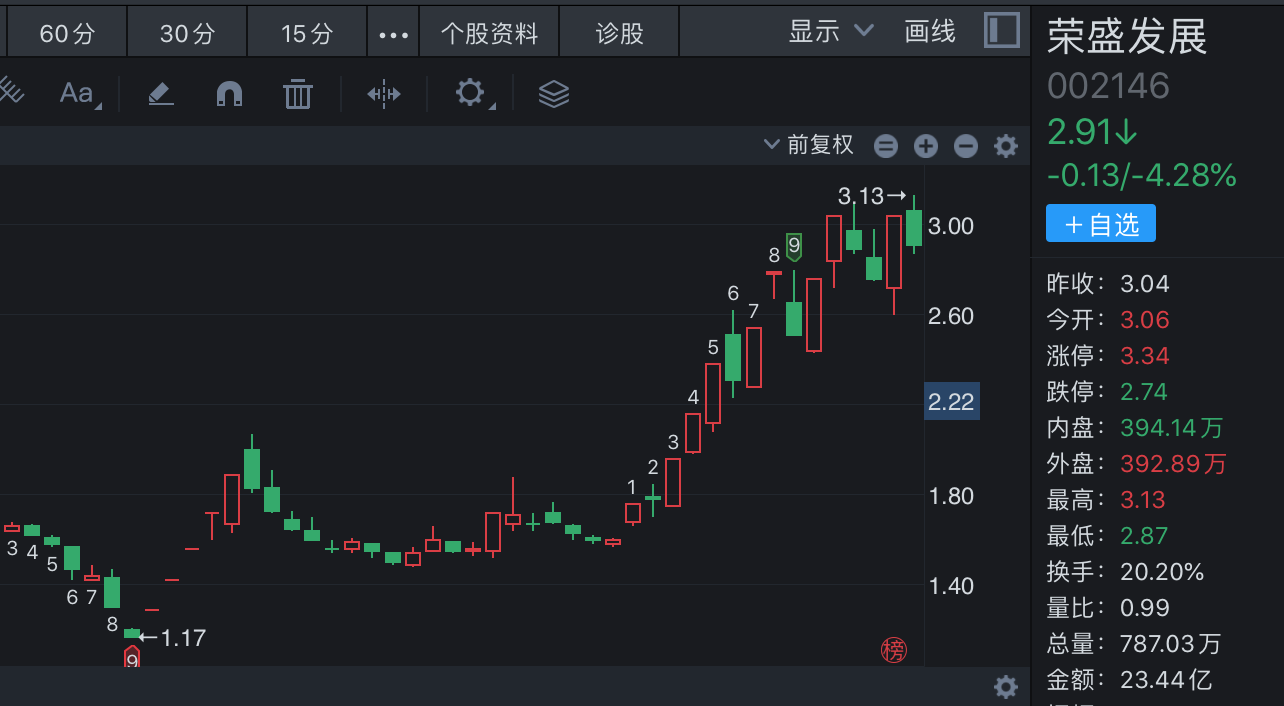Click the minus circle zoom-out icon
This screenshot has width=1284, height=706.
[965, 146]
